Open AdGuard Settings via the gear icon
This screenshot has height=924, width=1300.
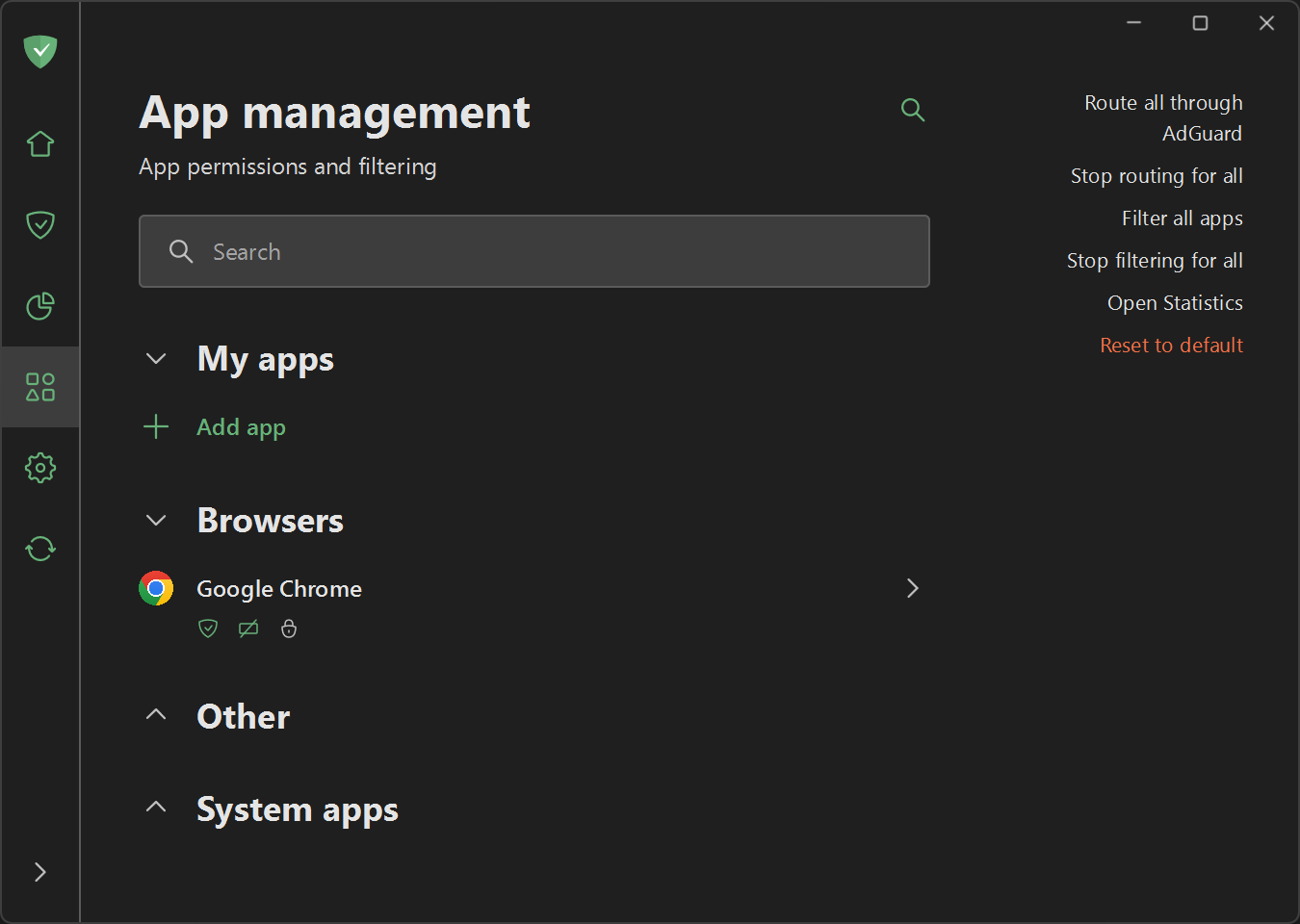point(39,467)
